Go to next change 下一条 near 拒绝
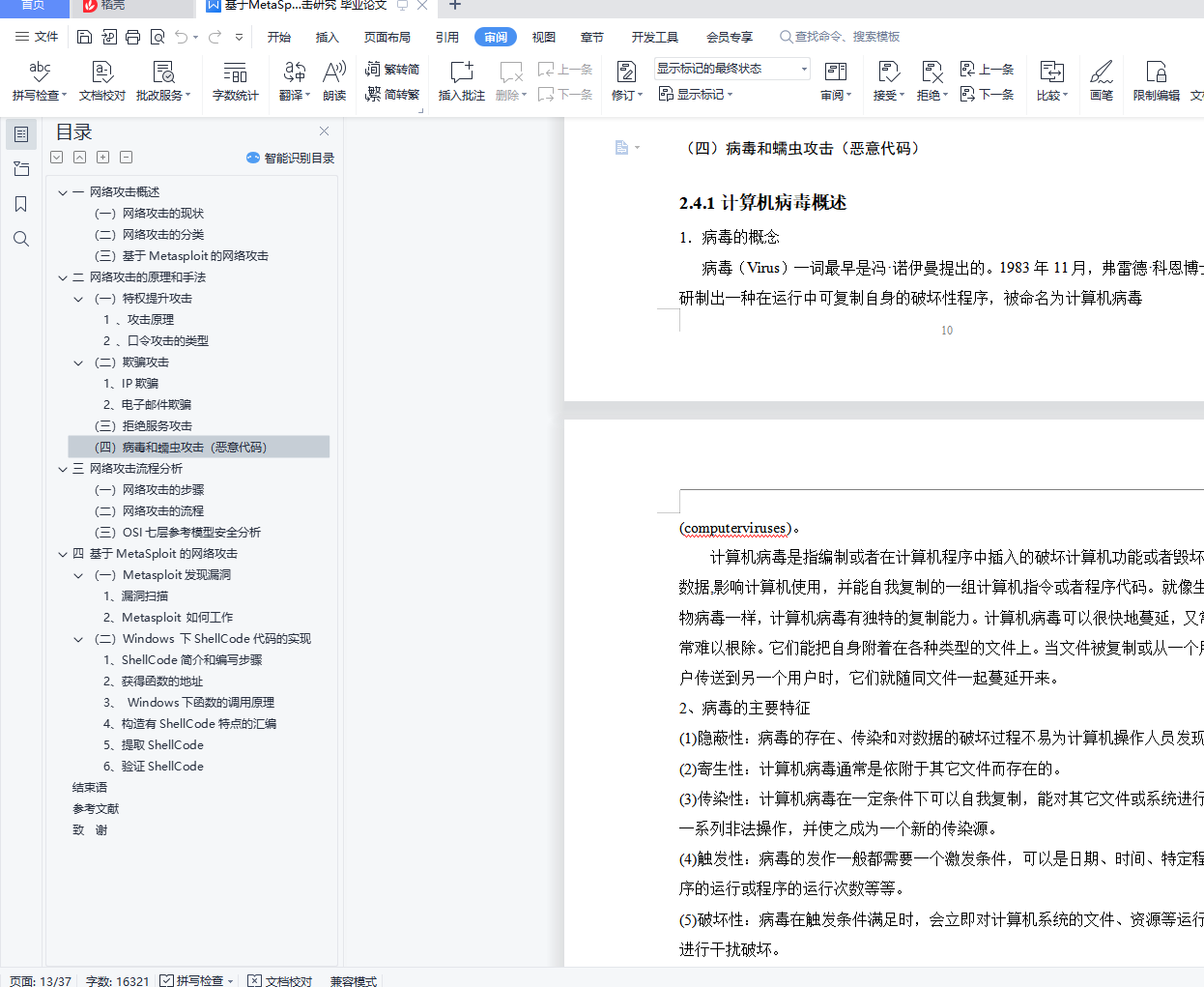Screen dimensions: 1204x987 pos(987,94)
